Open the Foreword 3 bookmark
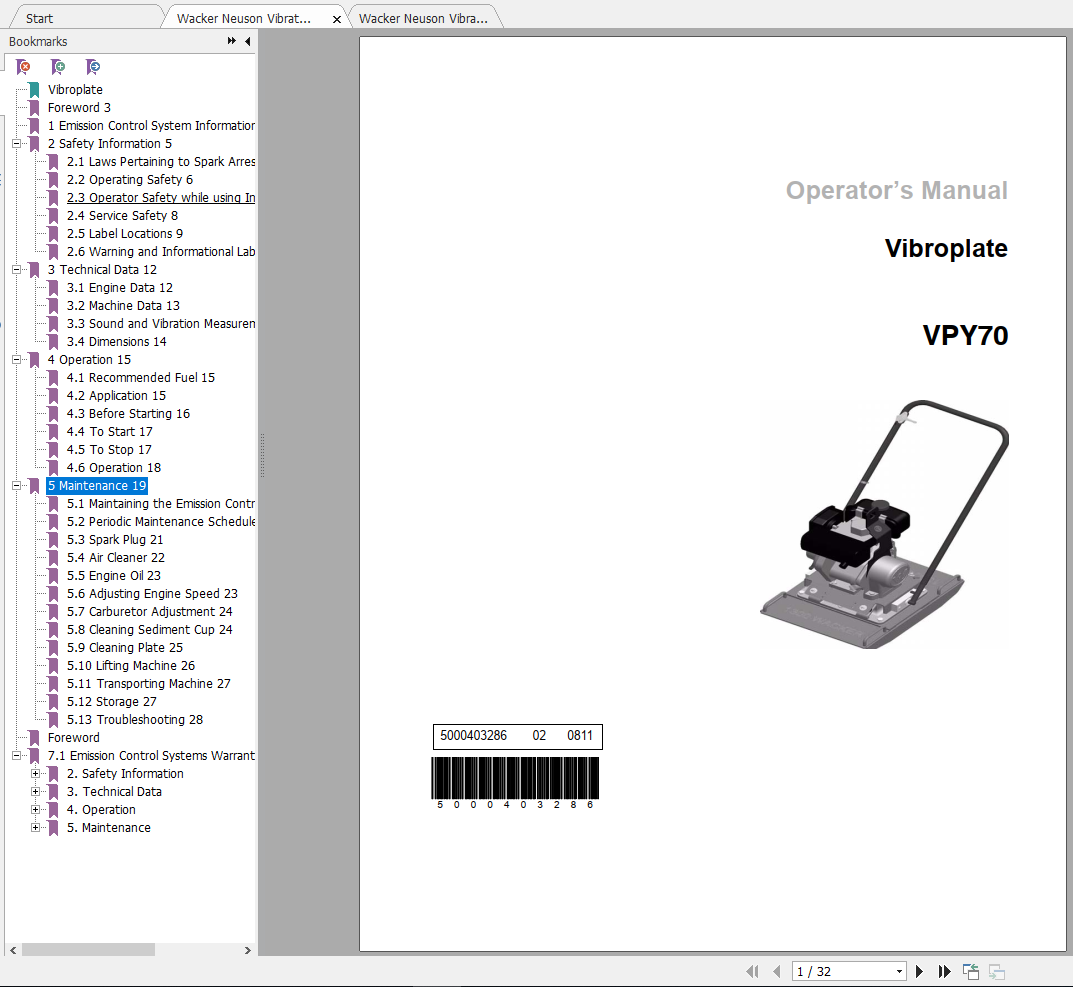This screenshot has height=987, width=1073. coord(79,107)
